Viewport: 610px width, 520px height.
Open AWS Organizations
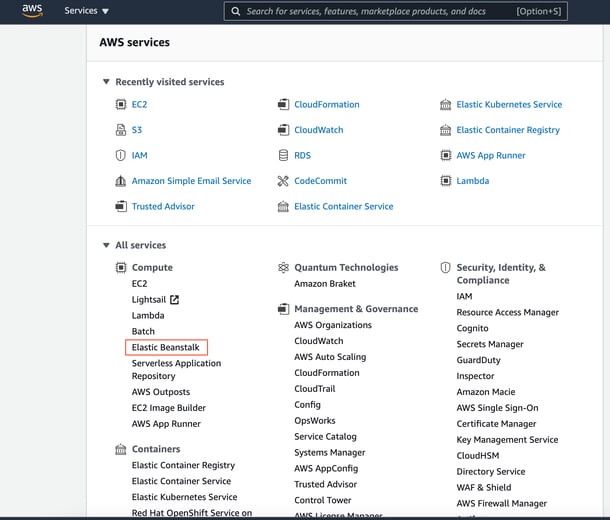333,325
